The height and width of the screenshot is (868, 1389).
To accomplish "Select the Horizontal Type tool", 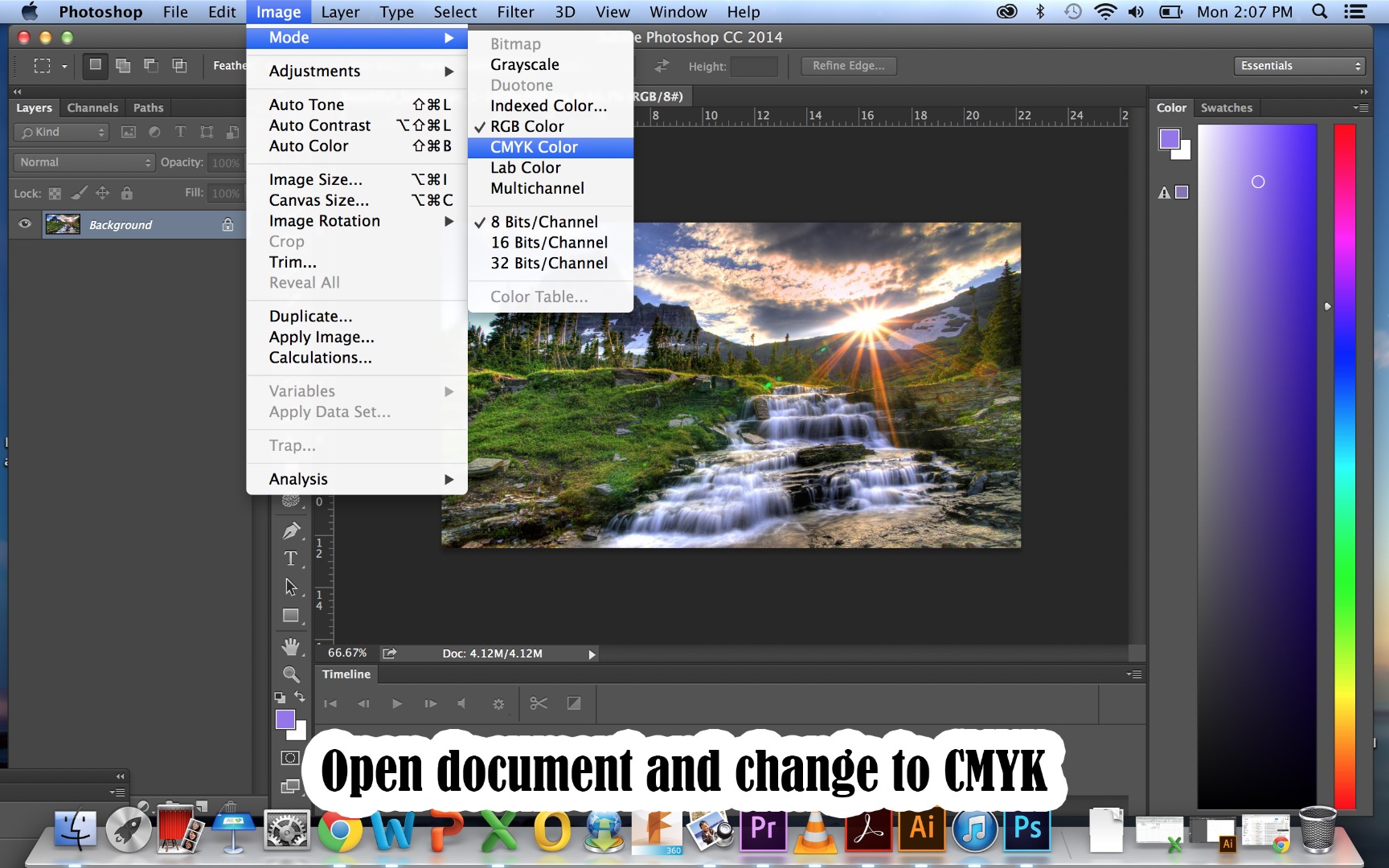I will pyautogui.click(x=291, y=559).
